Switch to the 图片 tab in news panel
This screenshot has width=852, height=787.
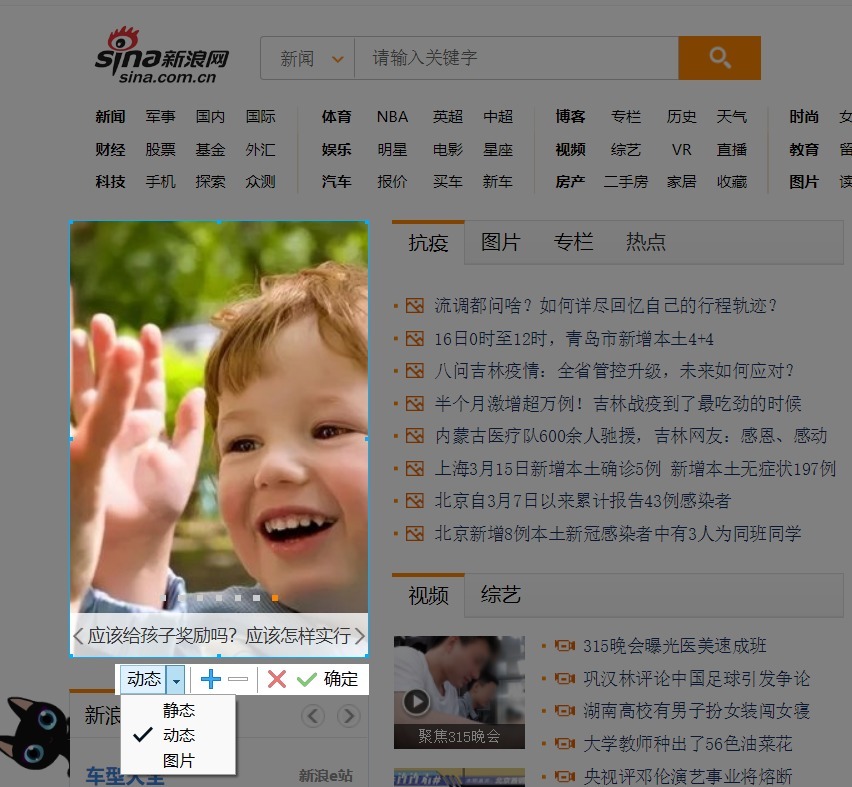500,242
